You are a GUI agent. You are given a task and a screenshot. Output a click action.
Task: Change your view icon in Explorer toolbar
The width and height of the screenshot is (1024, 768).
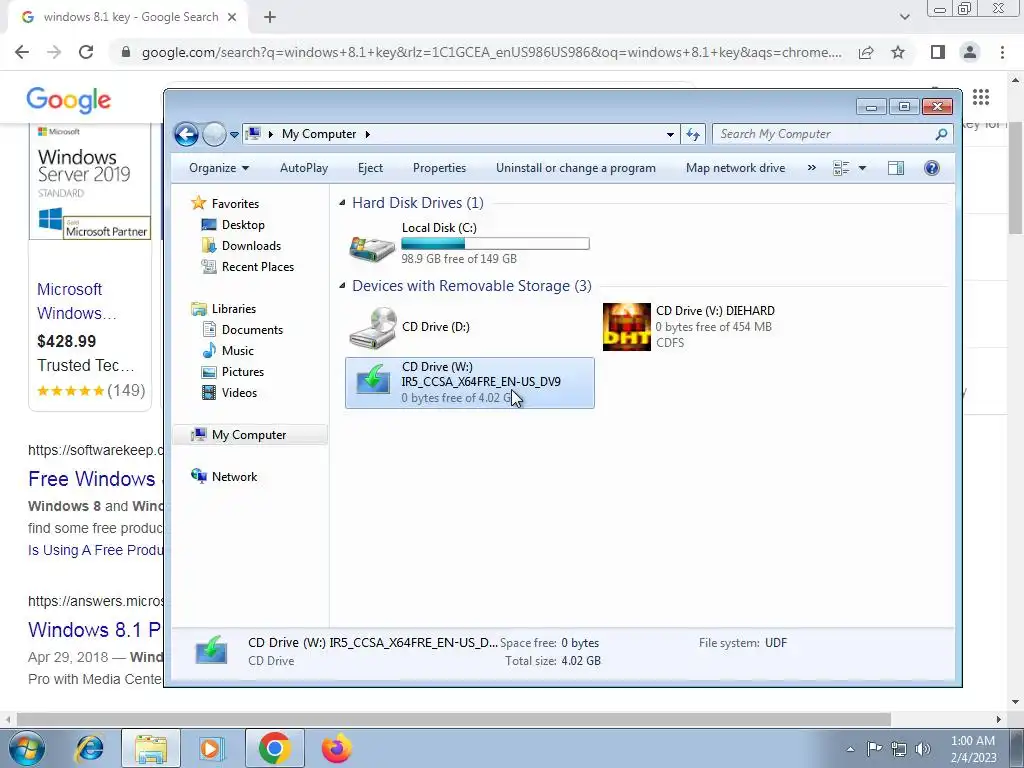click(841, 168)
